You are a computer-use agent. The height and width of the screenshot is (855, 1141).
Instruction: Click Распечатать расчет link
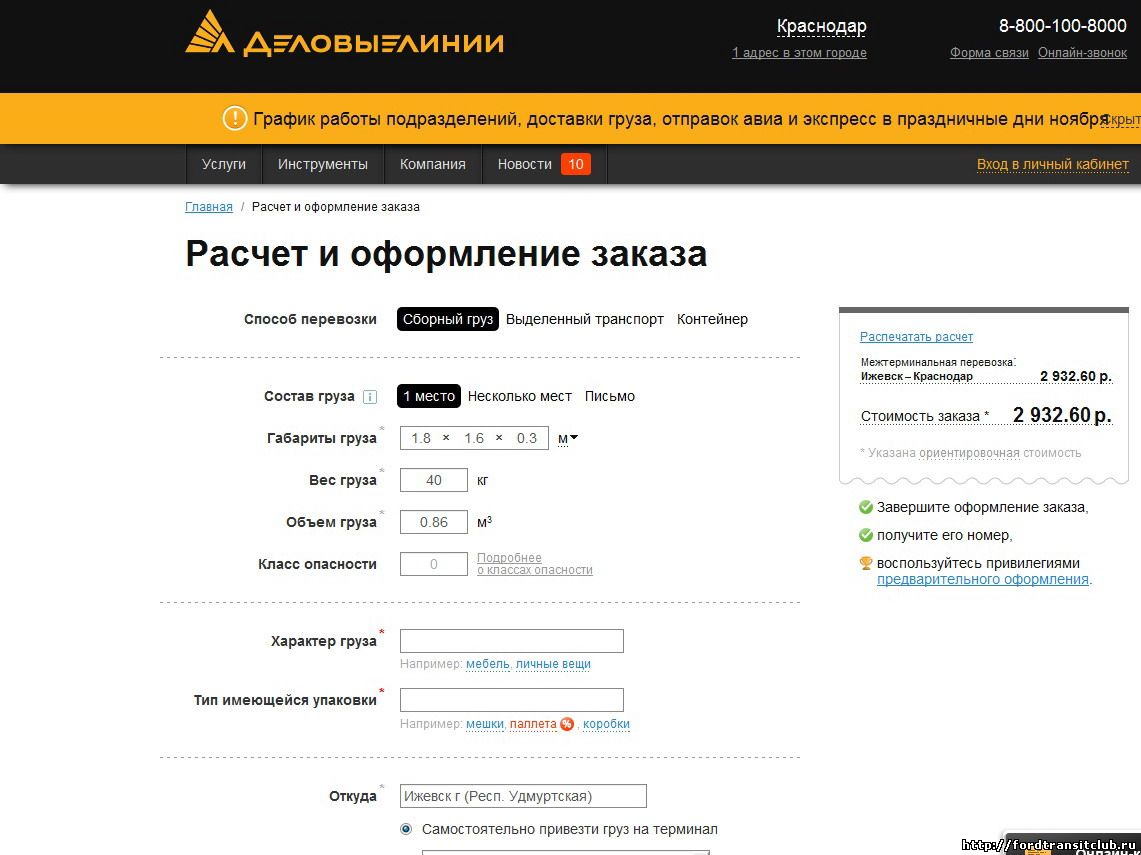(916, 337)
